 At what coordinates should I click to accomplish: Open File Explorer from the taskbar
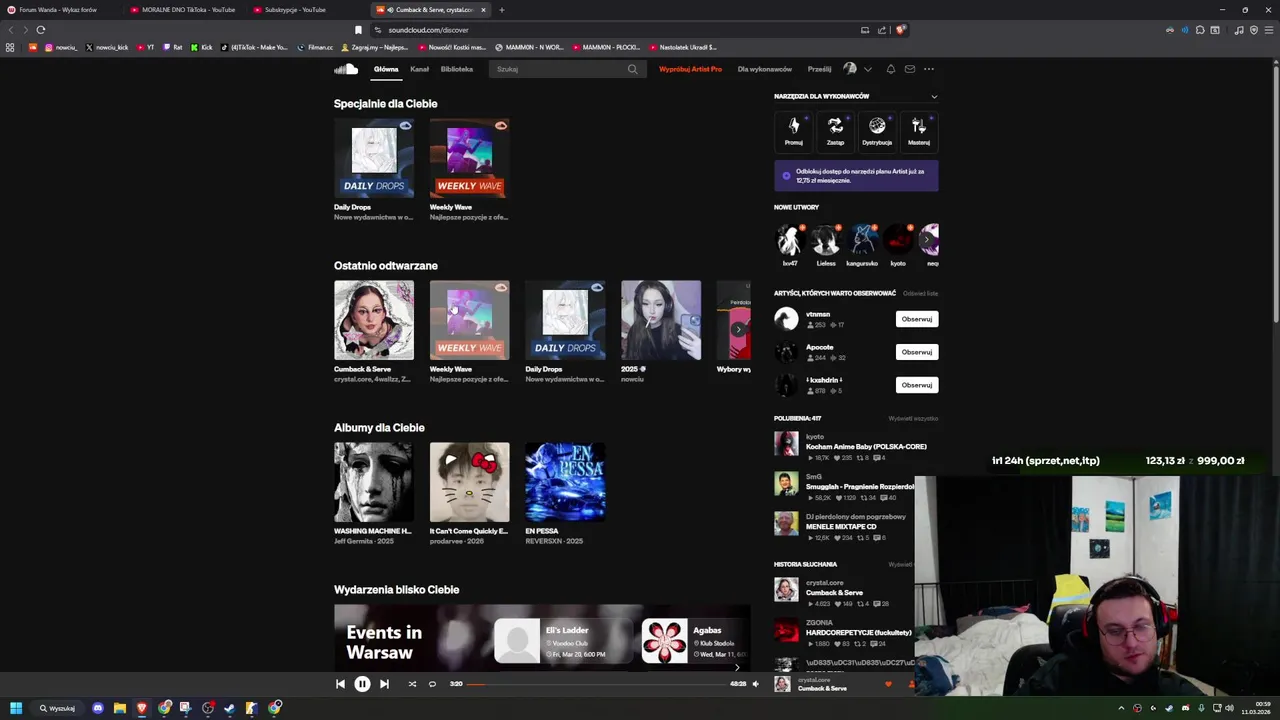point(120,708)
